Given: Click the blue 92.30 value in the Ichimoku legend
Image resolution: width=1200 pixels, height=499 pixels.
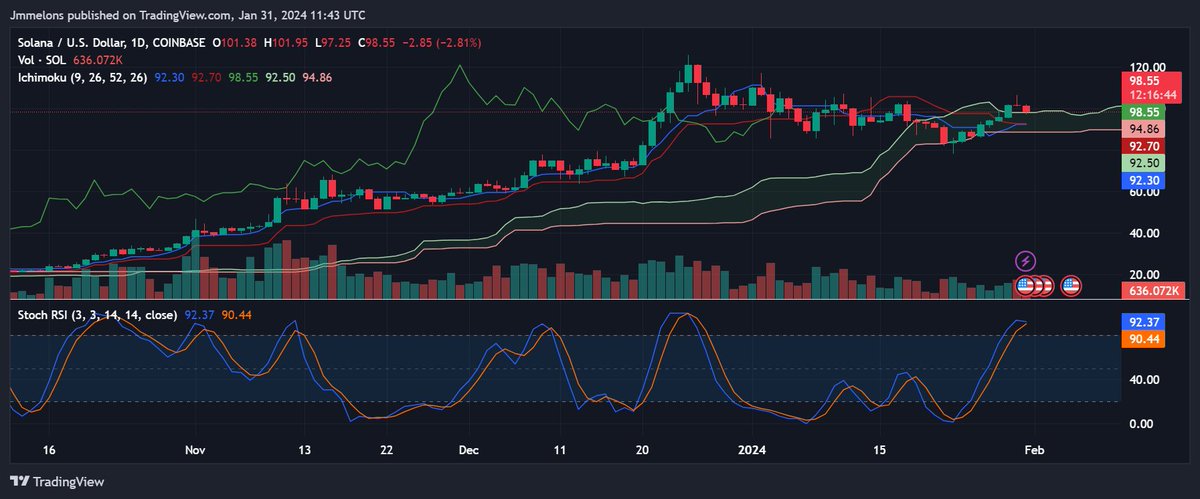Looking at the screenshot, I should tap(170, 77).
